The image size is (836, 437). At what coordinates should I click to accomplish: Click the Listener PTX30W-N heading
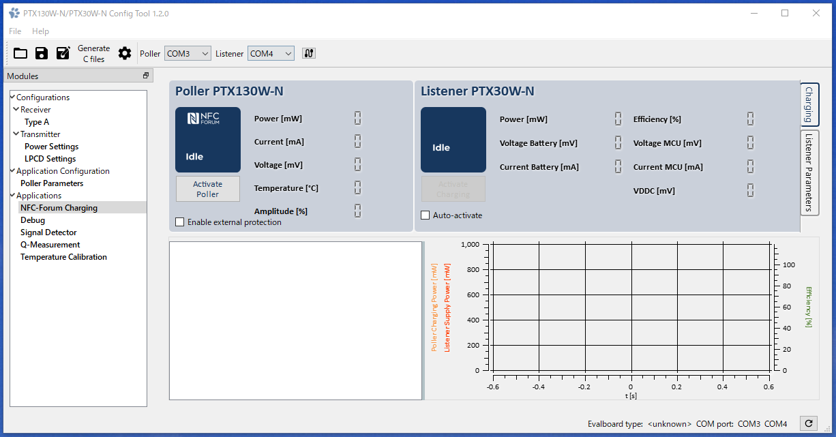pyautogui.click(x=477, y=91)
